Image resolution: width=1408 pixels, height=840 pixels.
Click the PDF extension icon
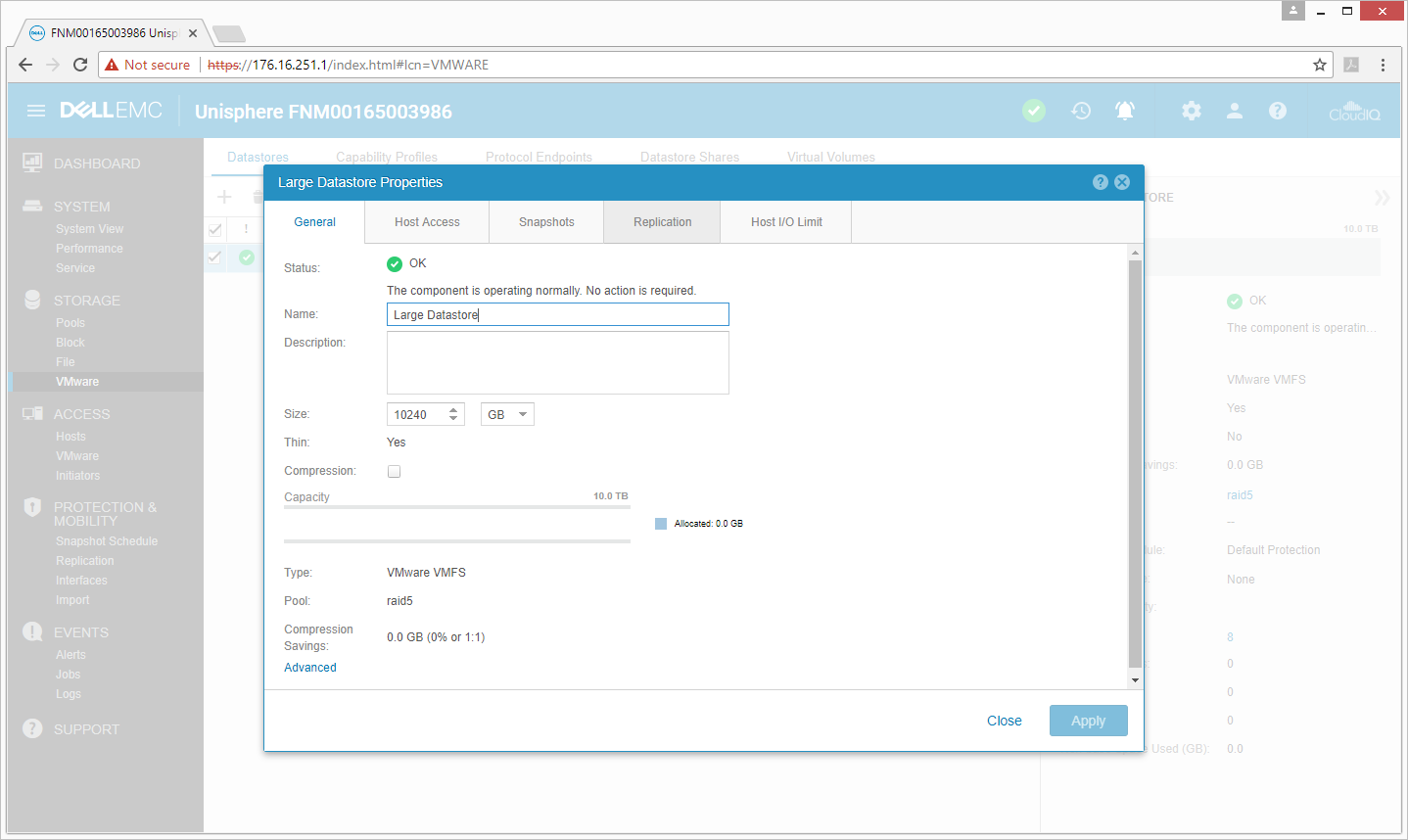click(x=1351, y=65)
